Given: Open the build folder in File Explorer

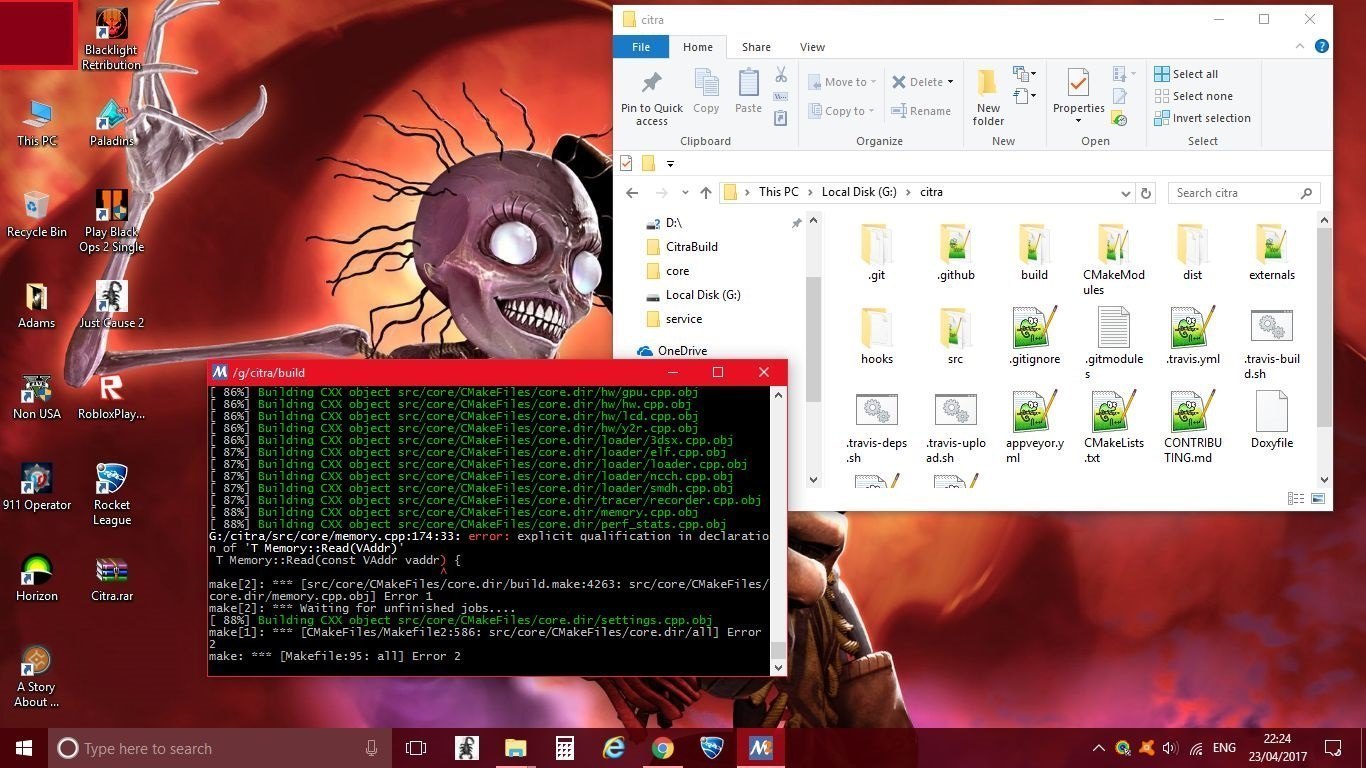Looking at the screenshot, I should click(1034, 252).
